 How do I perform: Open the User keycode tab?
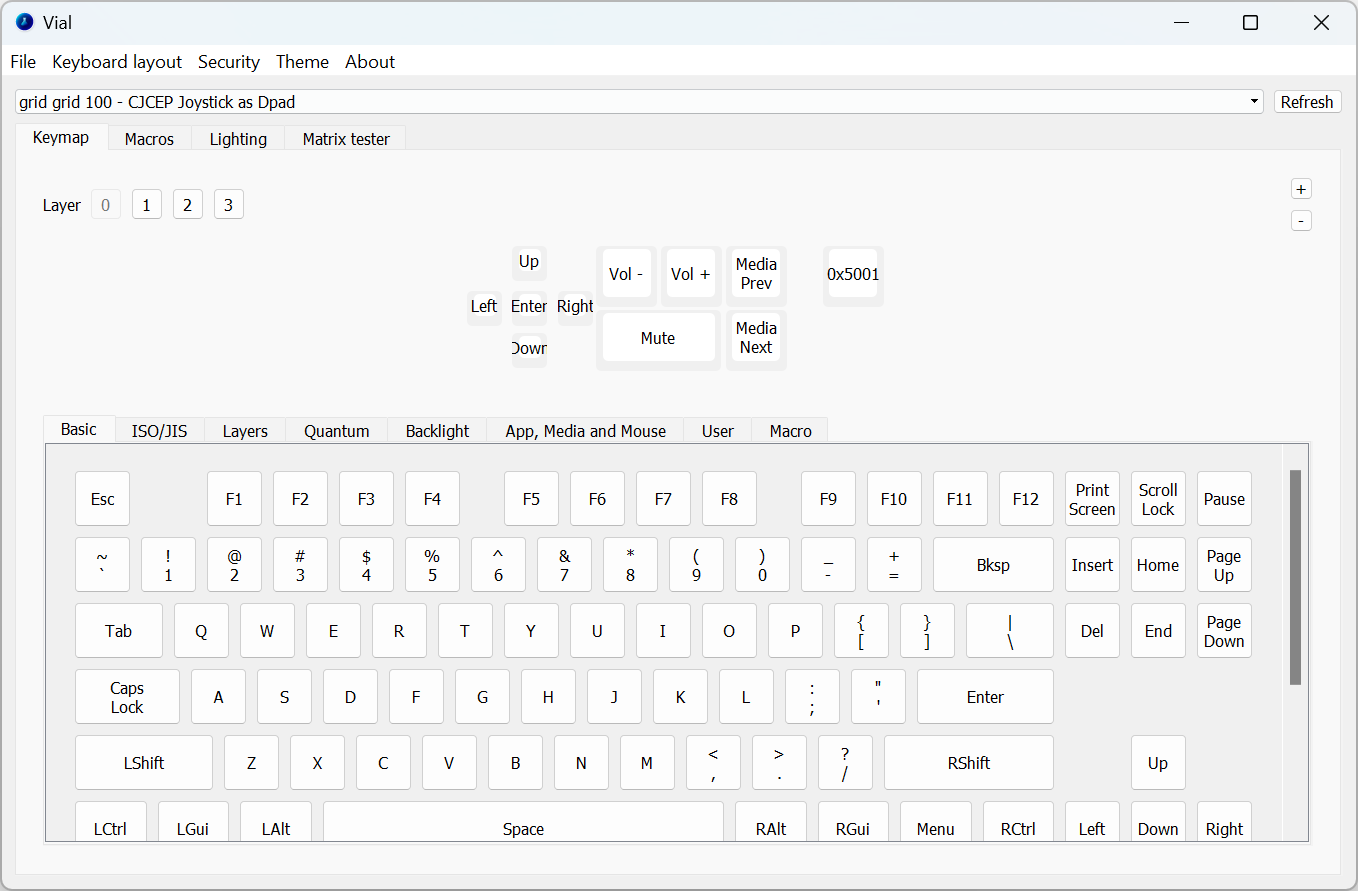(x=718, y=431)
